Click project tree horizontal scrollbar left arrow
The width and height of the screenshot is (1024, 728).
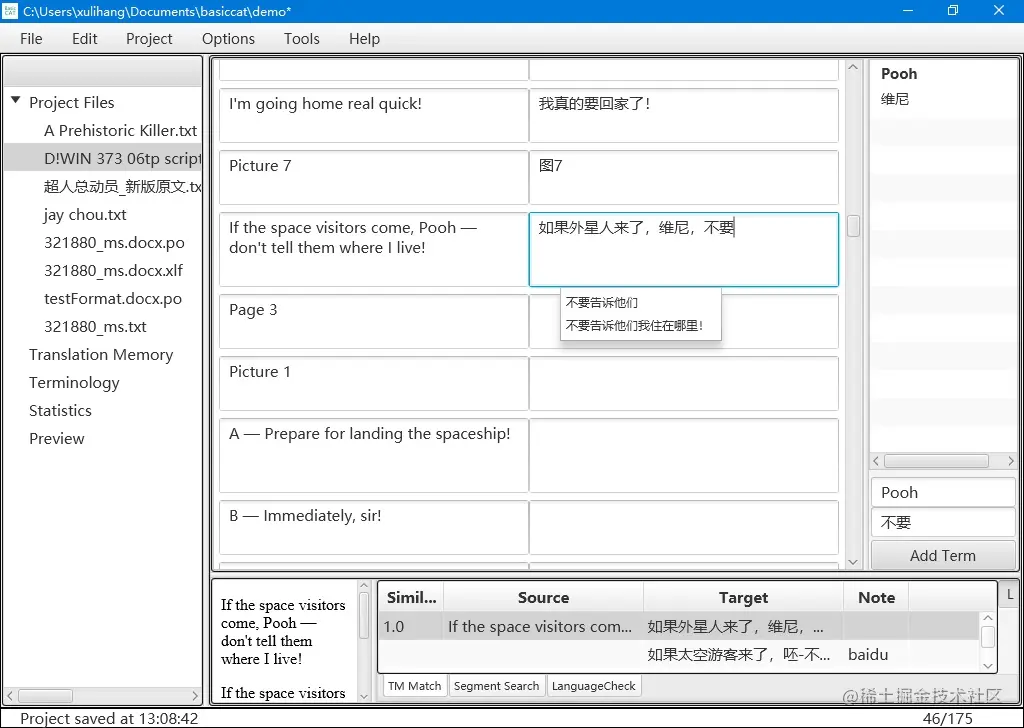pos(10,696)
